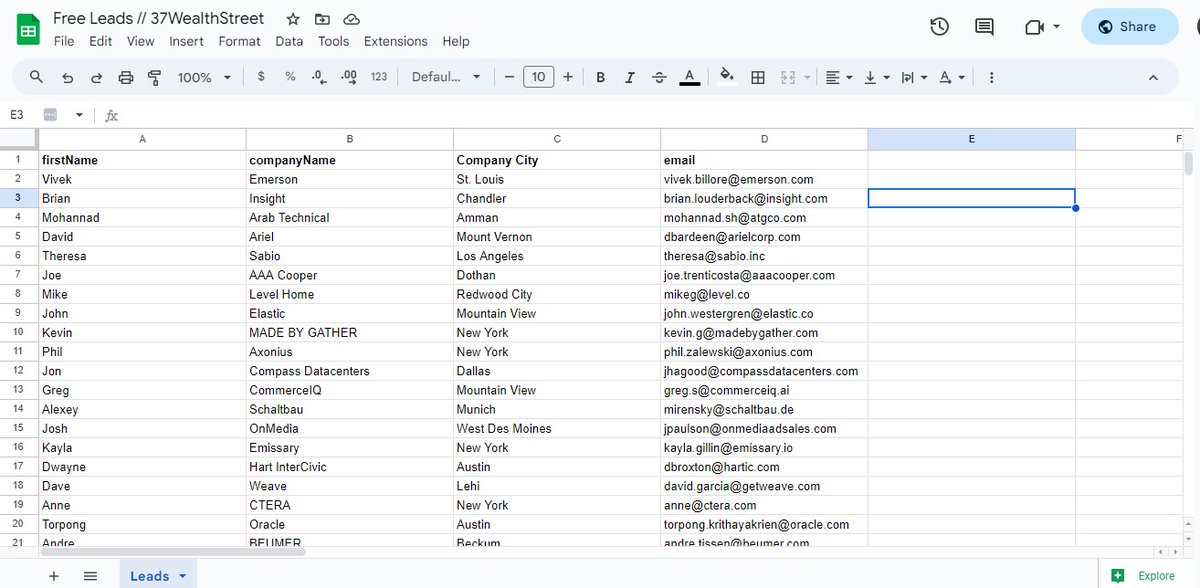The width and height of the screenshot is (1200, 588).
Task: Redo the last action
Action: click(x=96, y=77)
